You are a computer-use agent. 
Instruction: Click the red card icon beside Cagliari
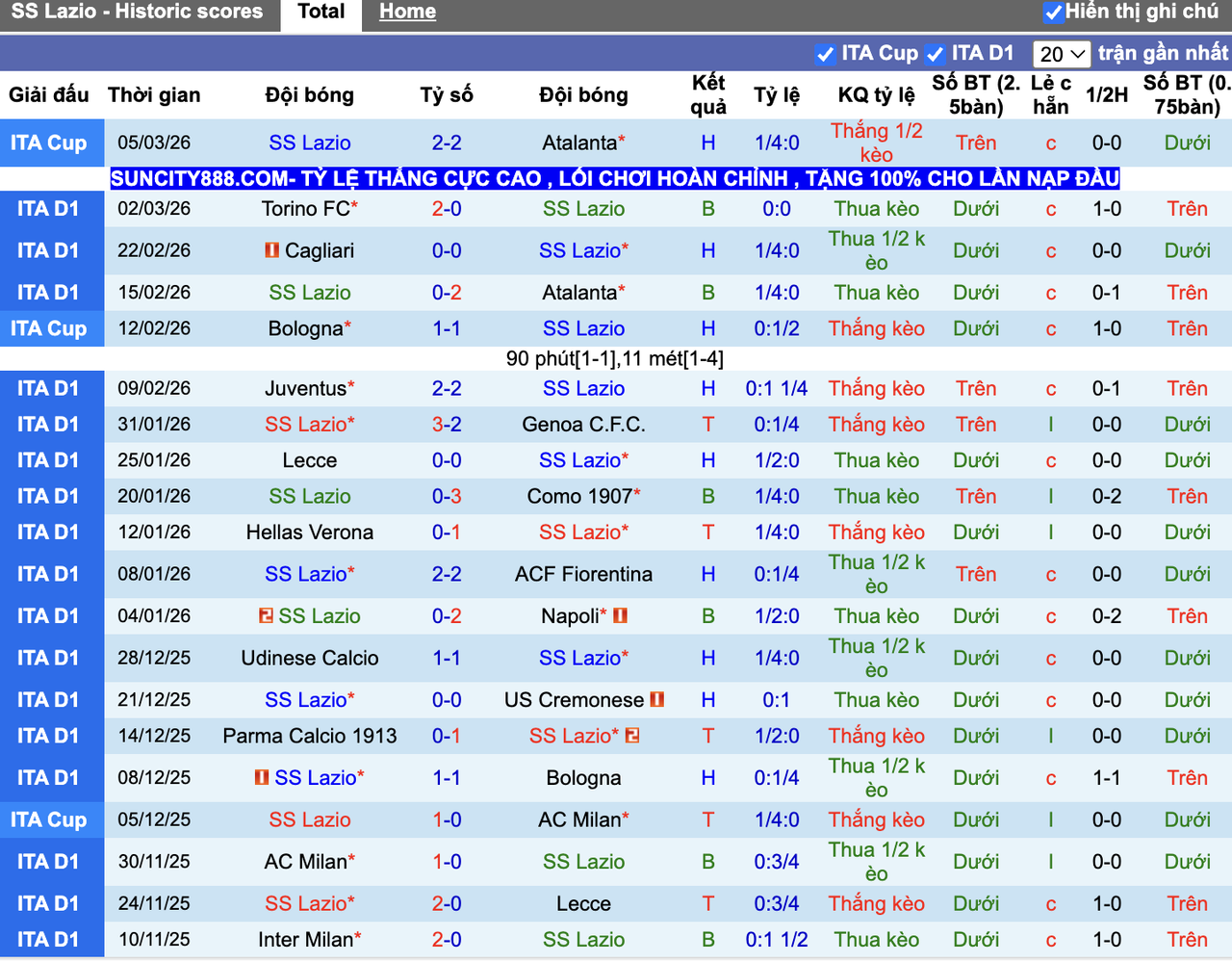[x=272, y=250]
